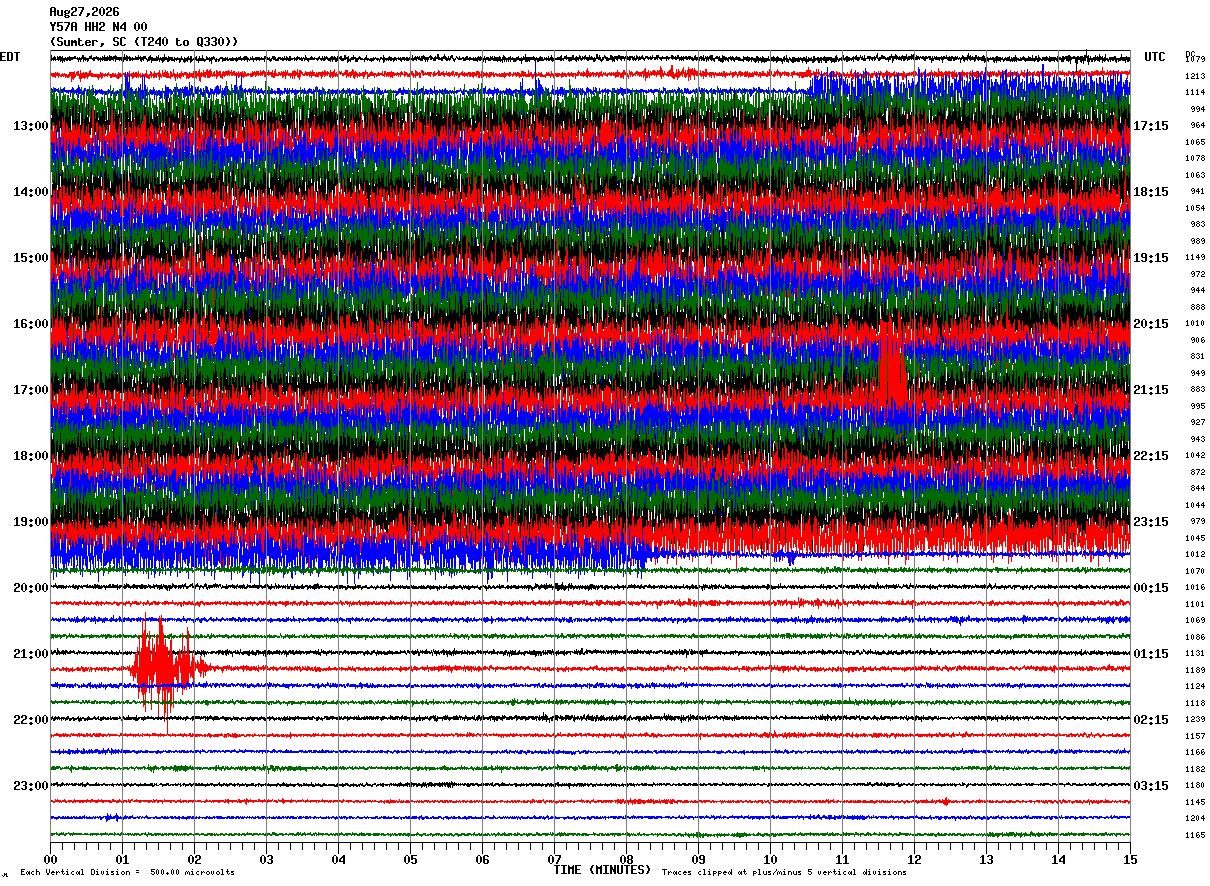Click the TIME (MINUTES) axis title
The height and width of the screenshot is (886, 1210).
click(602, 870)
